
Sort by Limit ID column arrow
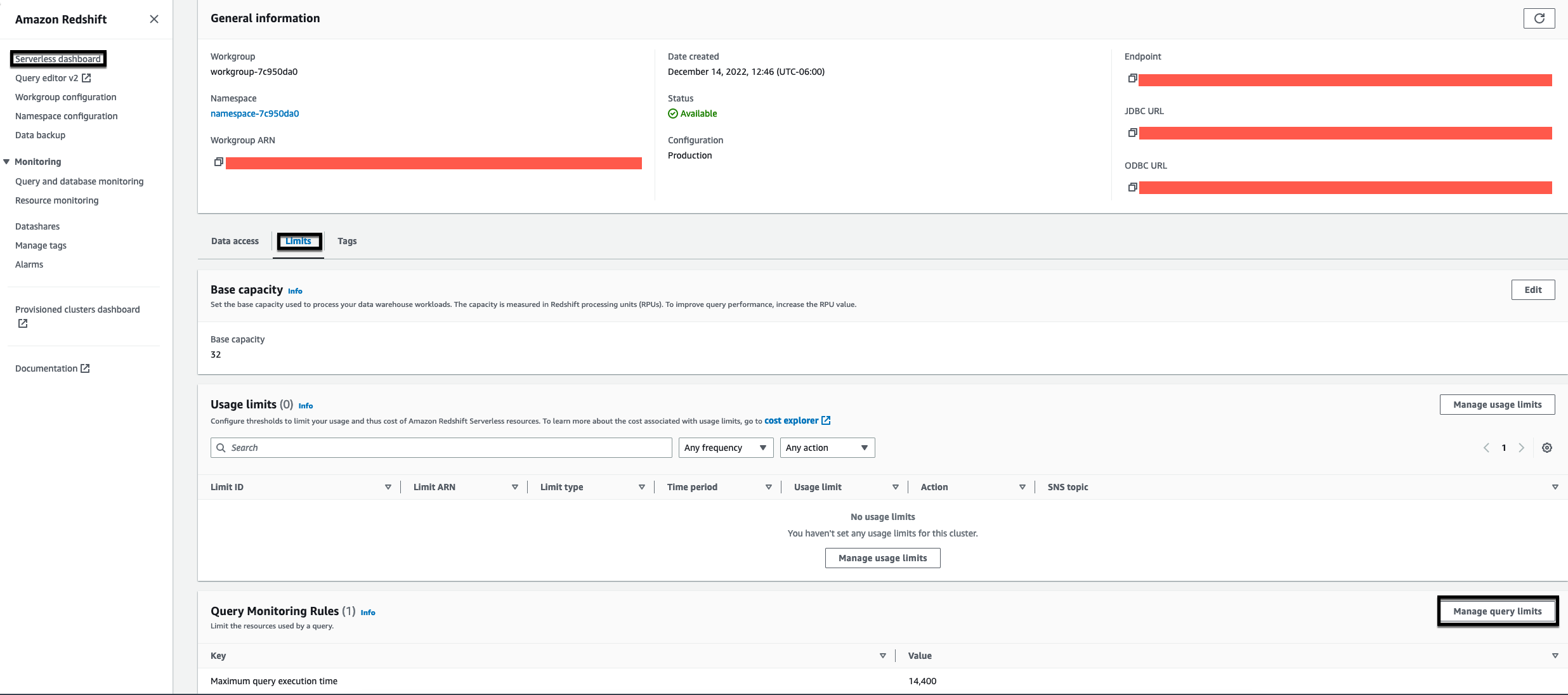click(x=388, y=487)
